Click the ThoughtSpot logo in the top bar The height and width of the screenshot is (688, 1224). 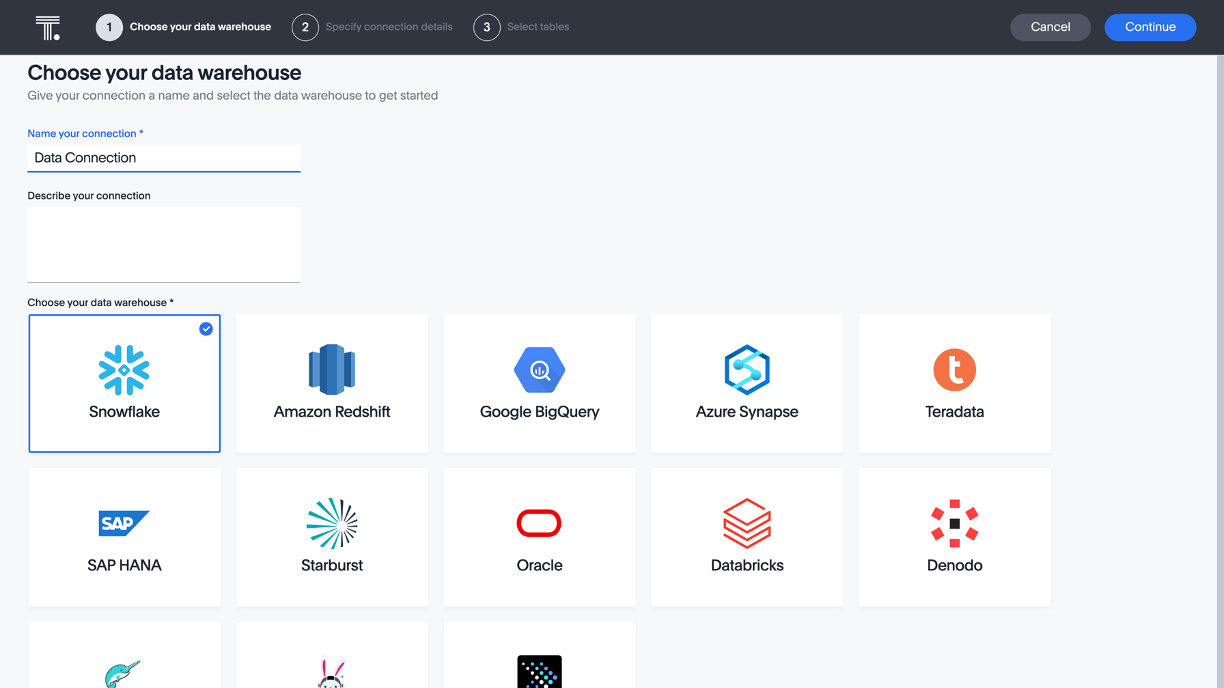point(47,27)
